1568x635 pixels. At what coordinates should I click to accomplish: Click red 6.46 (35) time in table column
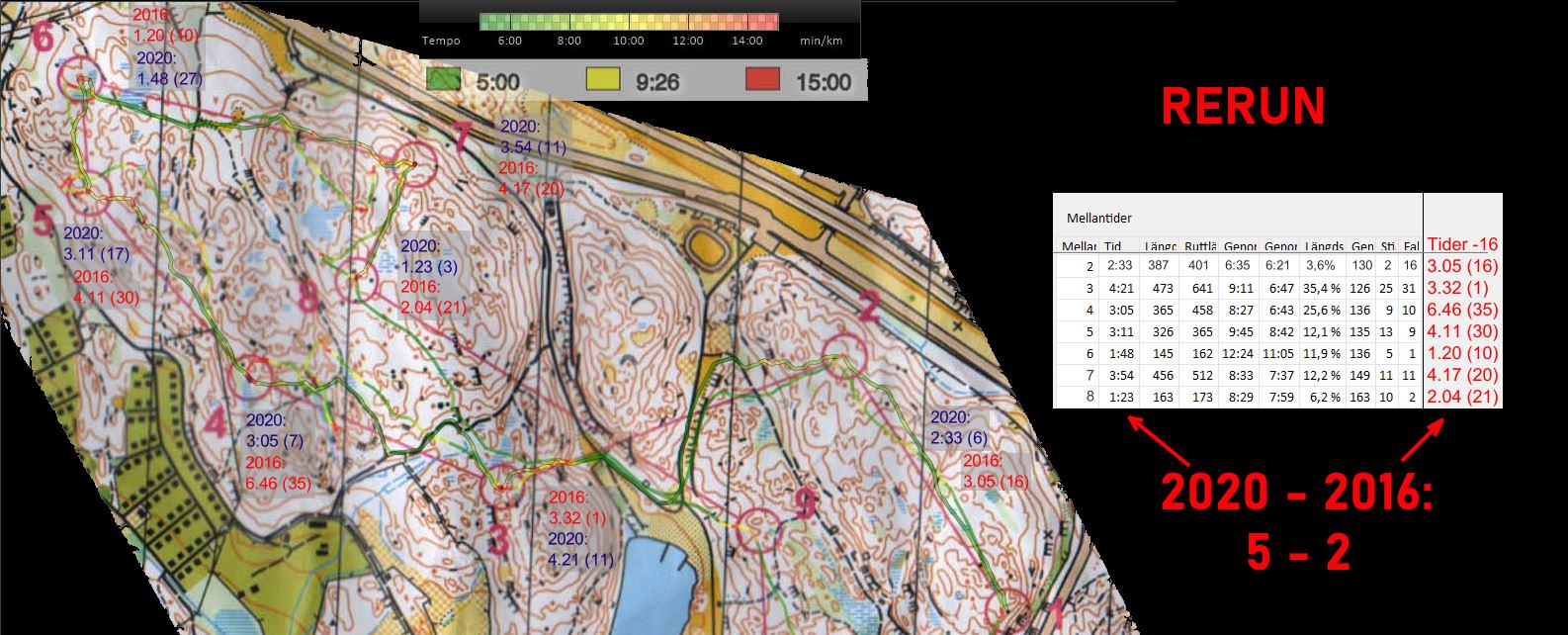click(x=1463, y=310)
